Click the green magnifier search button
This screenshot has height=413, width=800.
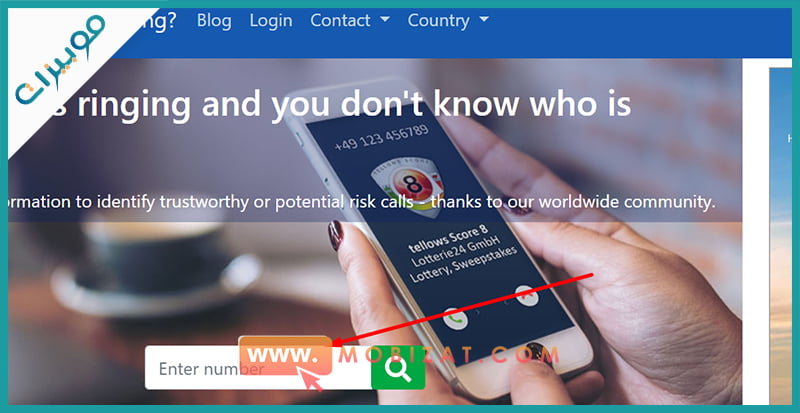(x=398, y=368)
